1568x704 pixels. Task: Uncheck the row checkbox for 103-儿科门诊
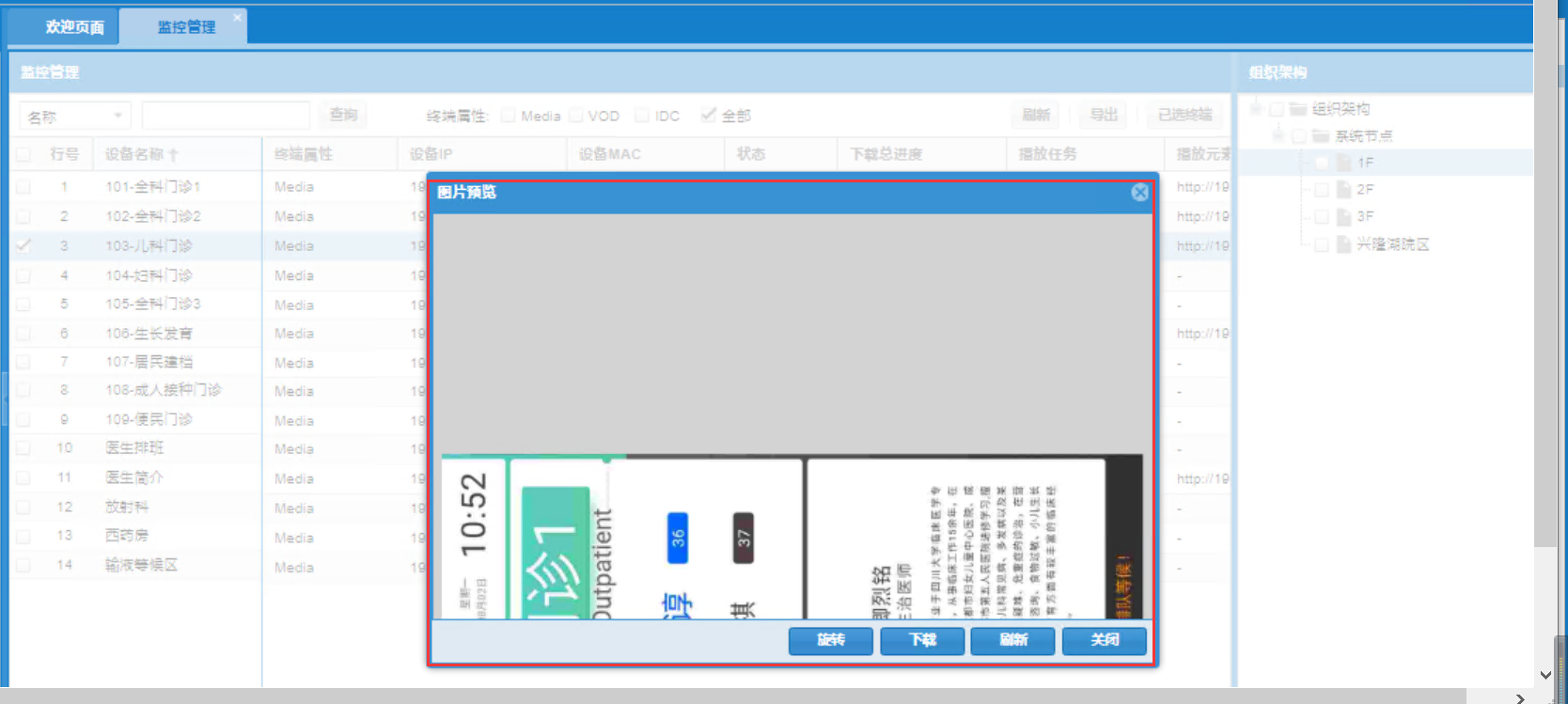[x=23, y=245]
